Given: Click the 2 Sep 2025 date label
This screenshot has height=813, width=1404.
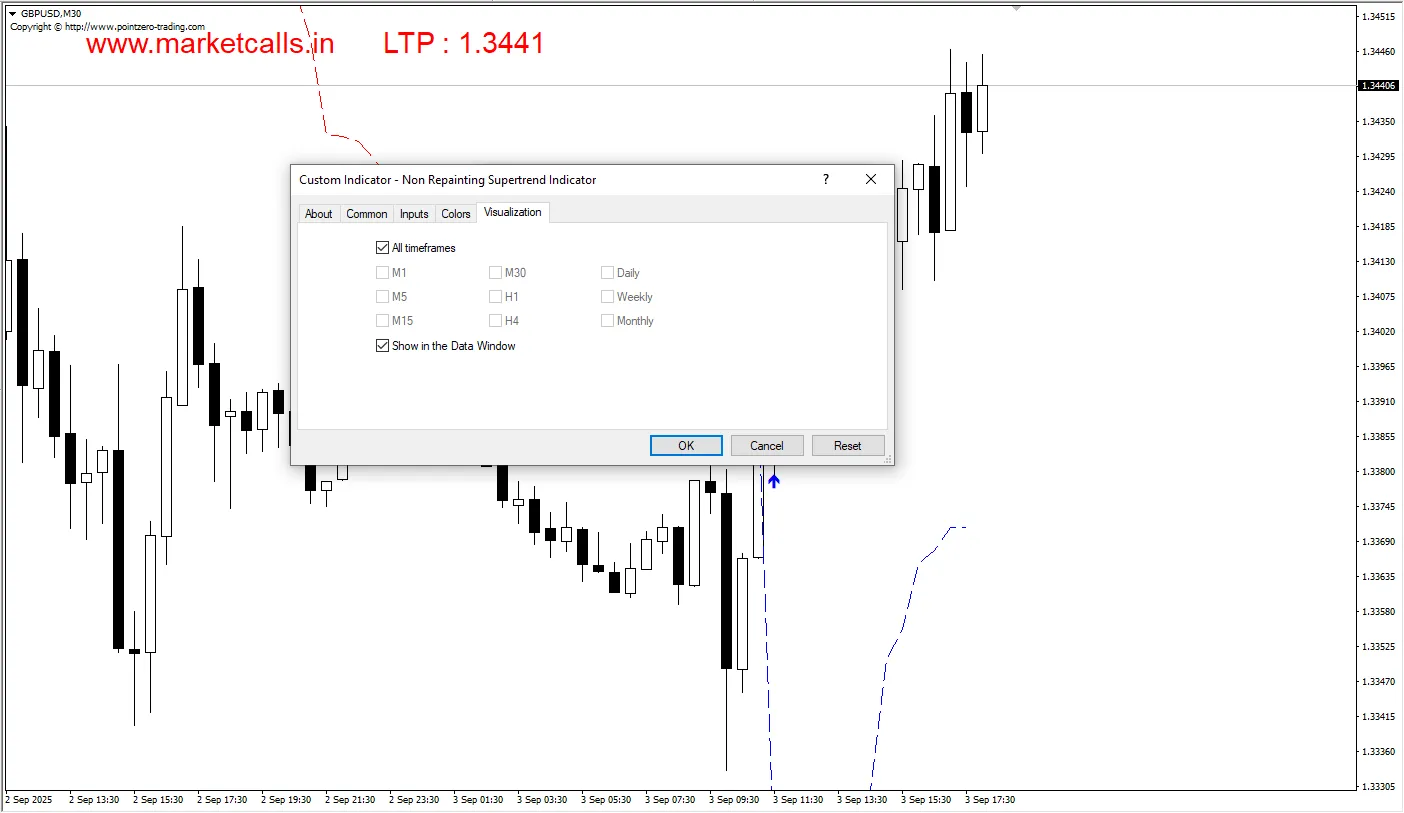Looking at the screenshot, I should (x=29, y=800).
